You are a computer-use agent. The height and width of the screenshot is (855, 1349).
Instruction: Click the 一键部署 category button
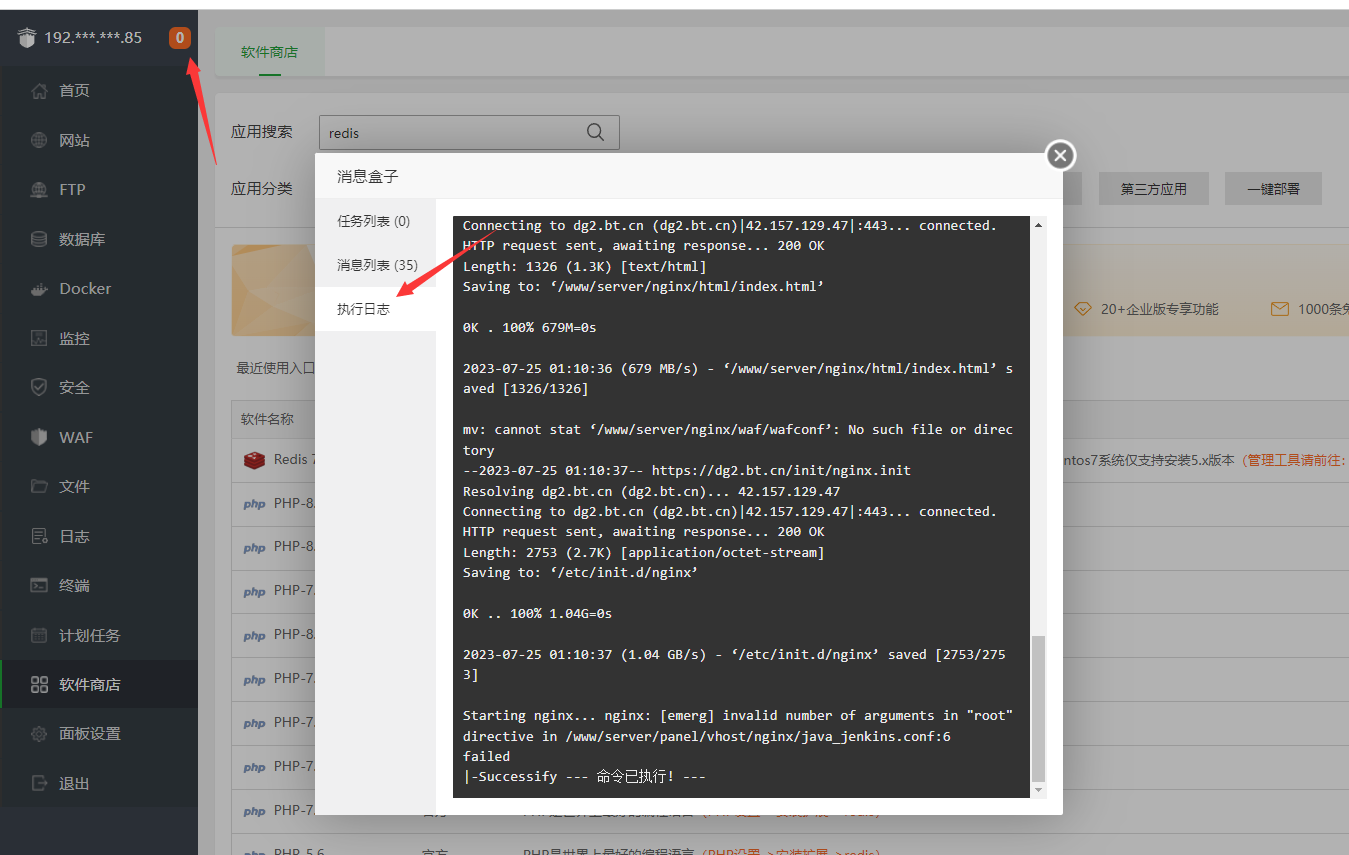coord(1272,189)
